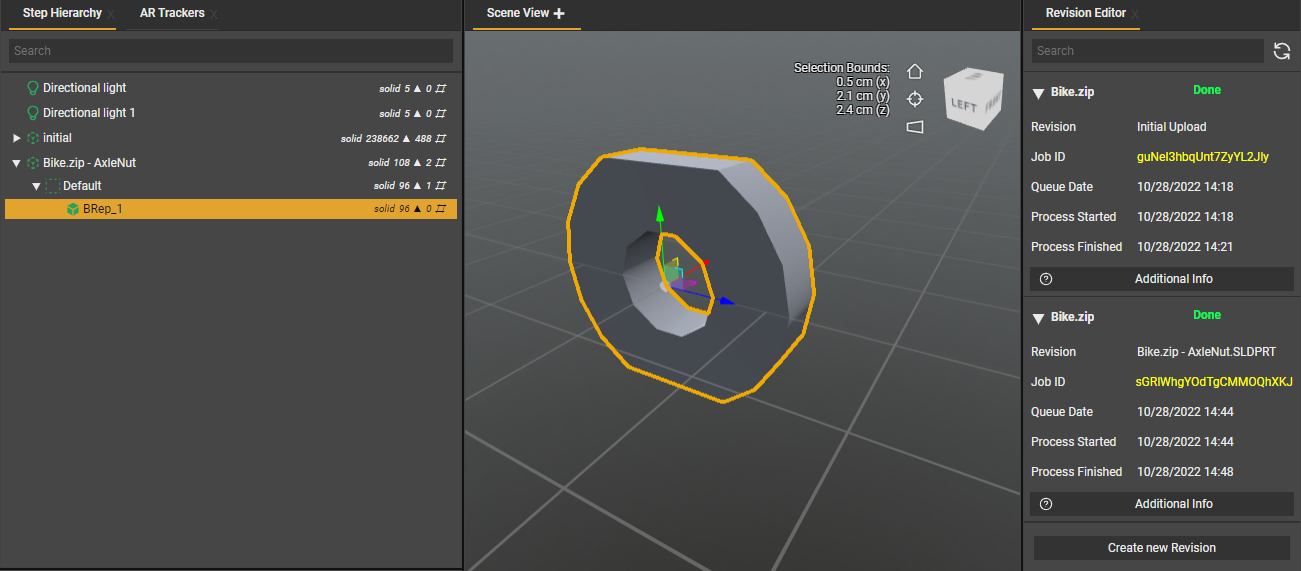This screenshot has width=1301, height=571.
Task: Collapse the Bike.zip Initial Upload revision section
Action: [1038, 93]
